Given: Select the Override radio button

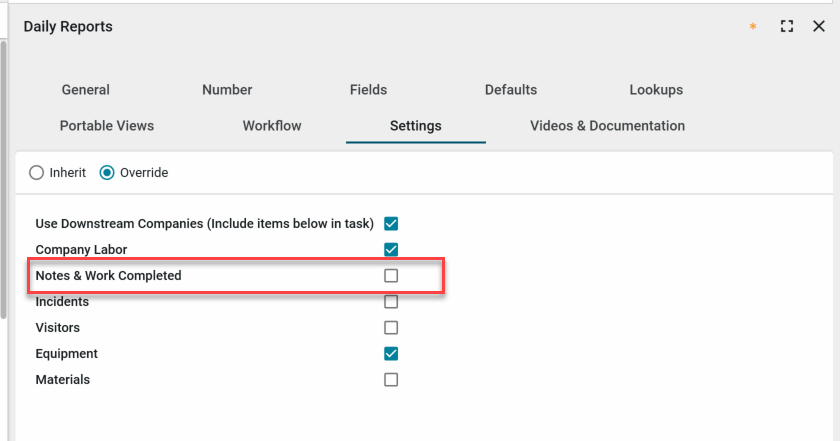Looking at the screenshot, I should coord(107,173).
